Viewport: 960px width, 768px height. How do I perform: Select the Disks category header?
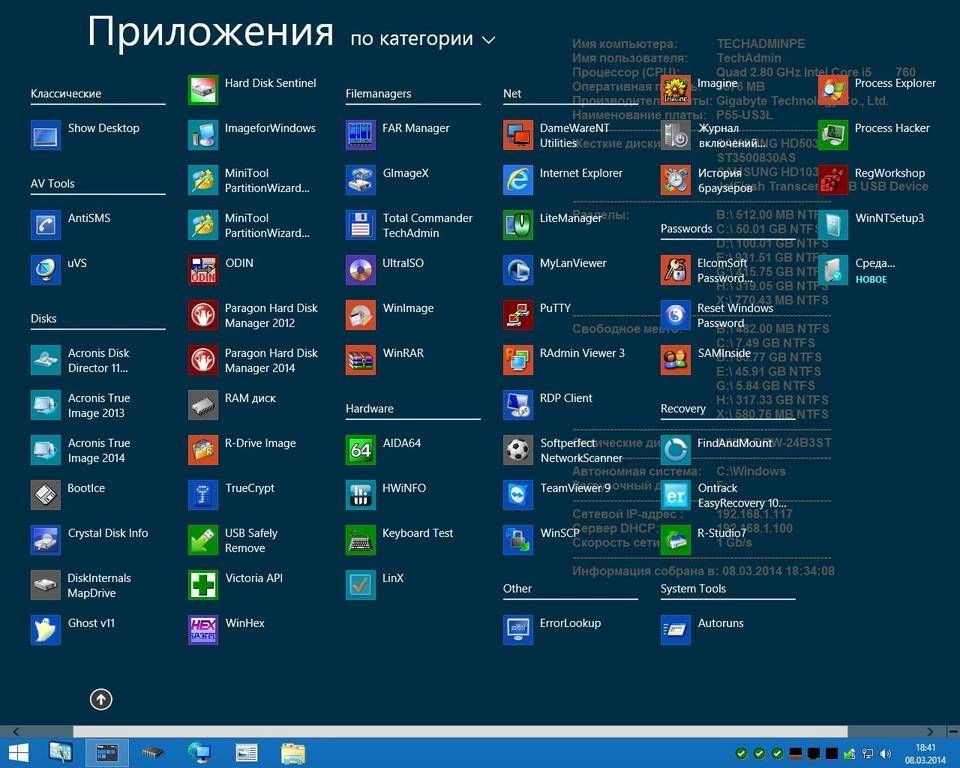pos(43,318)
